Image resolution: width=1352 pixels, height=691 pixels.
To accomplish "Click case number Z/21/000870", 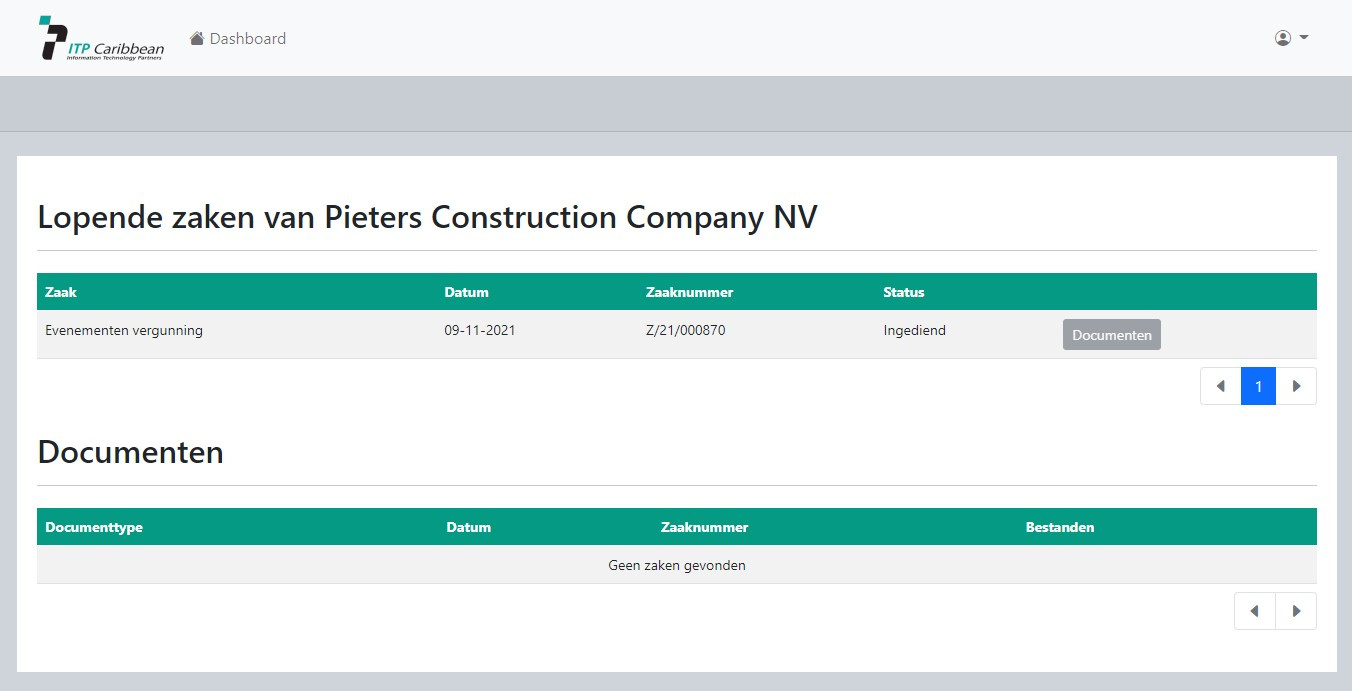I will [686, 330].
